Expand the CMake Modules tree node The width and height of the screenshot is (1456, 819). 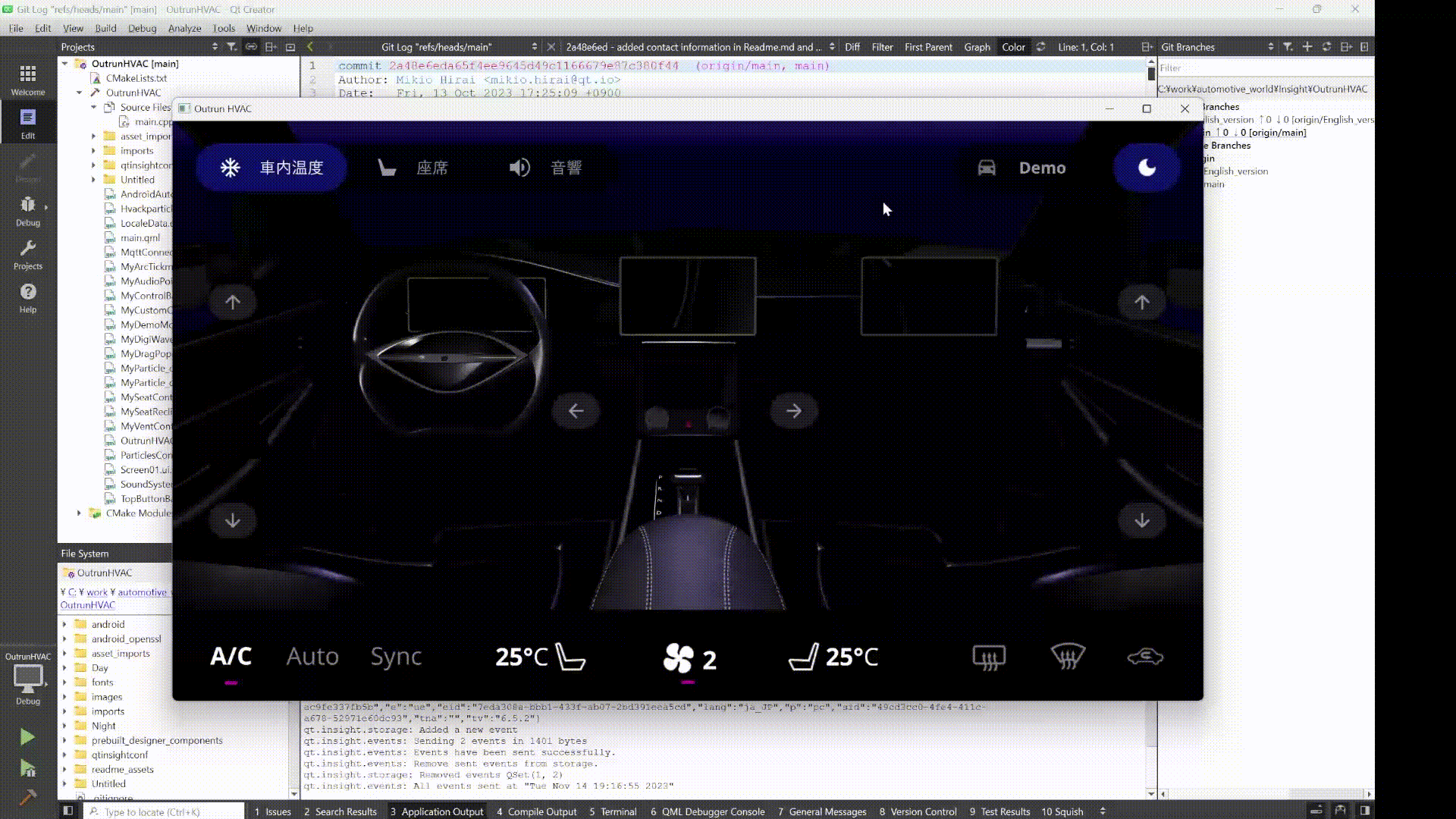tap(79, 513)
